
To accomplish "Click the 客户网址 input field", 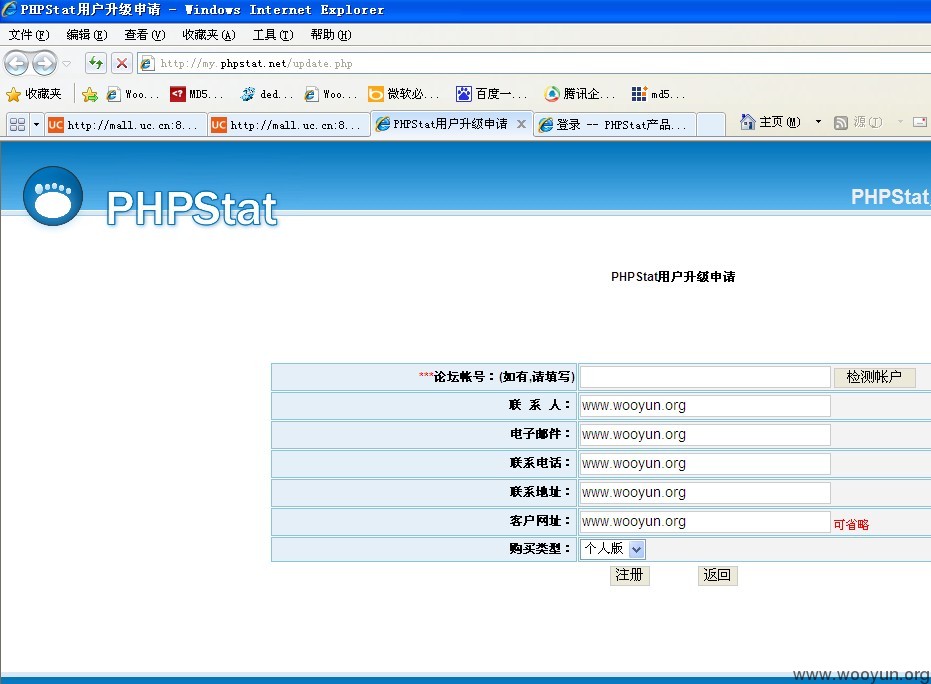I will pyautogui.click(x=705, y=522).
